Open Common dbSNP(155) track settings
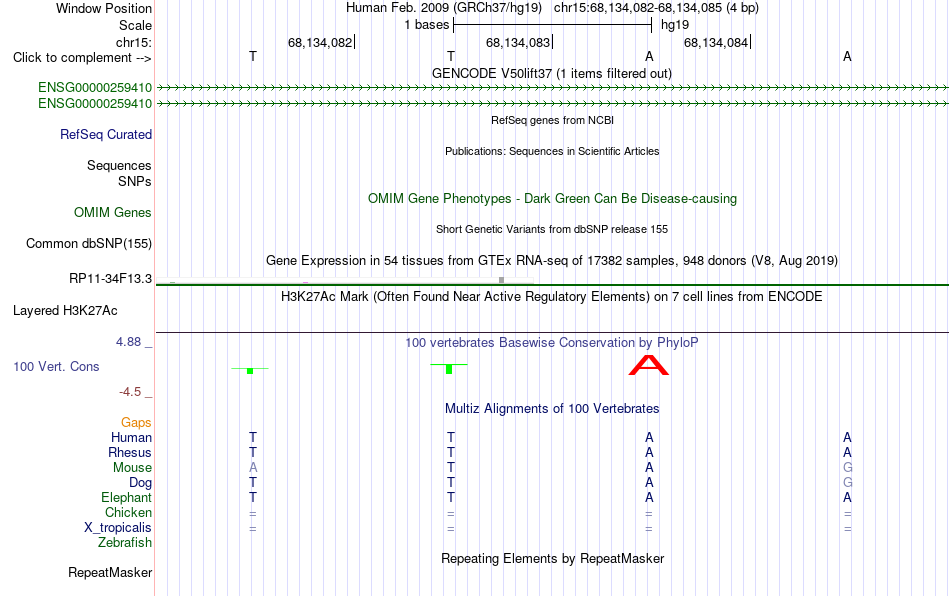 pyautogui.click(x=89, y=243)
